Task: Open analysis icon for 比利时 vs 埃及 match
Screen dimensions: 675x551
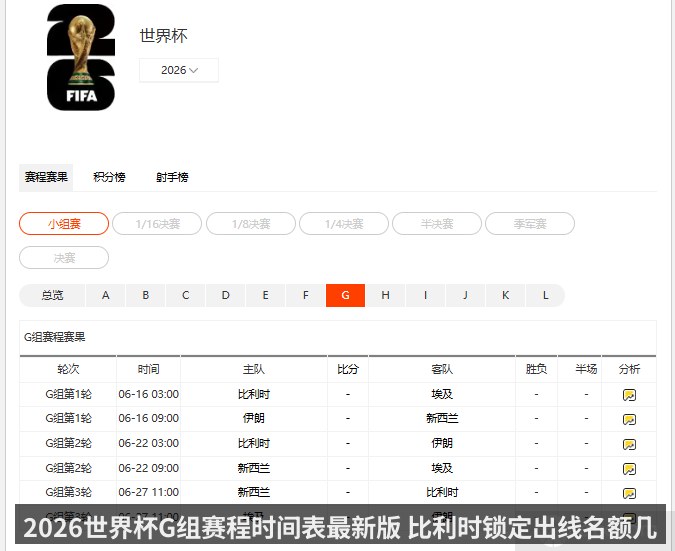Action: click(629, 395)
